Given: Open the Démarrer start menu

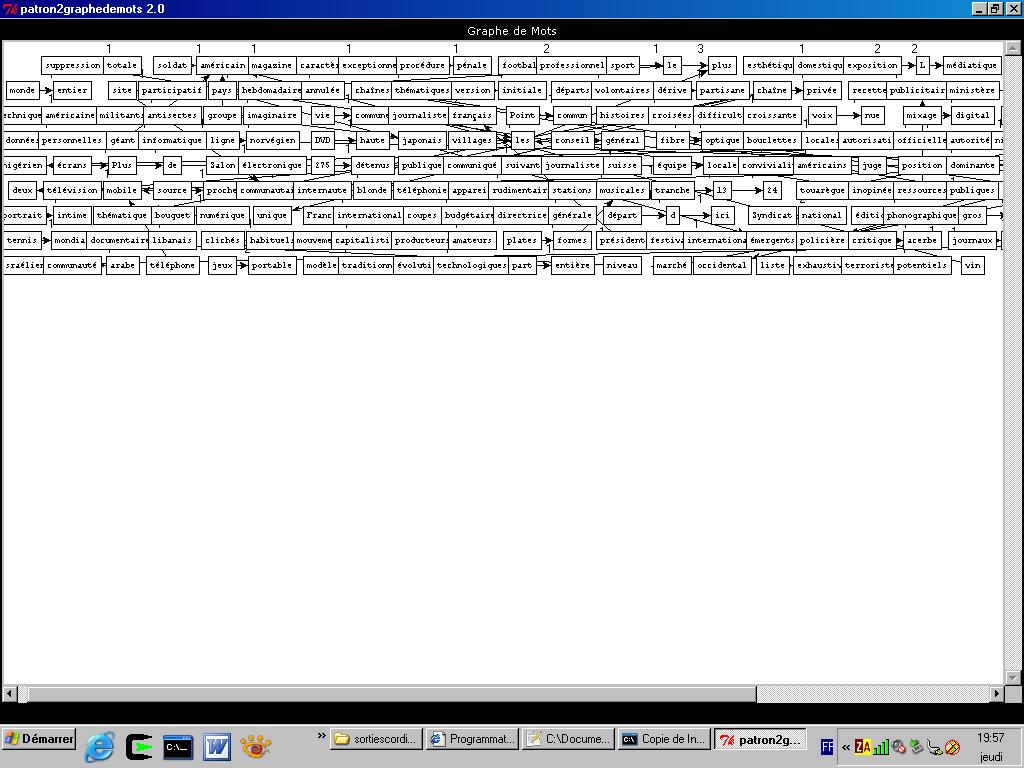Looking at the screenshot, I should [39, 739].
